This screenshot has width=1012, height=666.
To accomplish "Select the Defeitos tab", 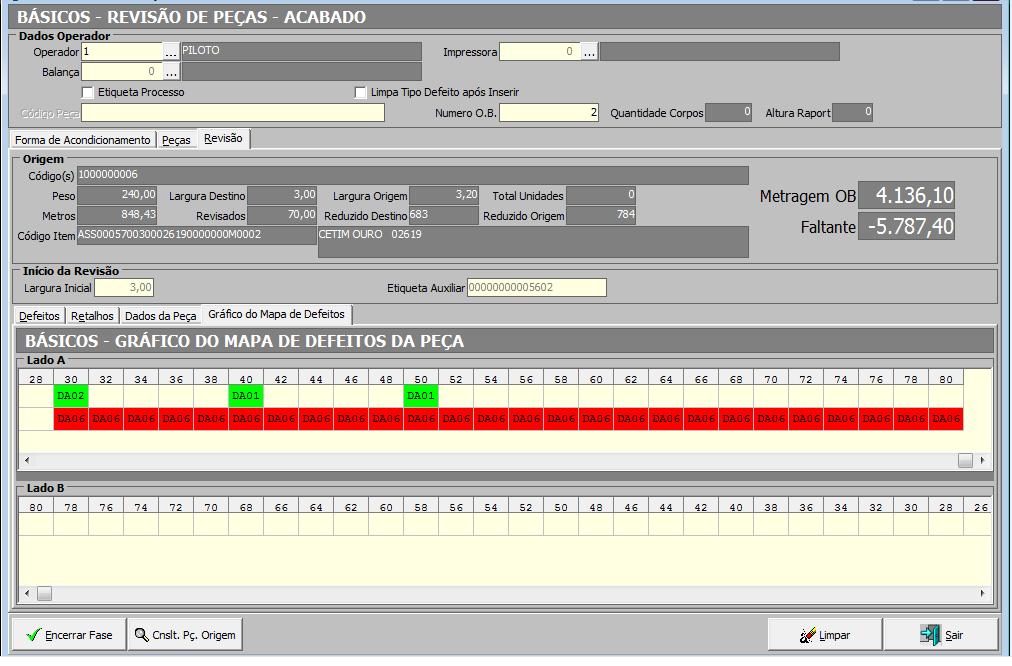I will [40, 316].
